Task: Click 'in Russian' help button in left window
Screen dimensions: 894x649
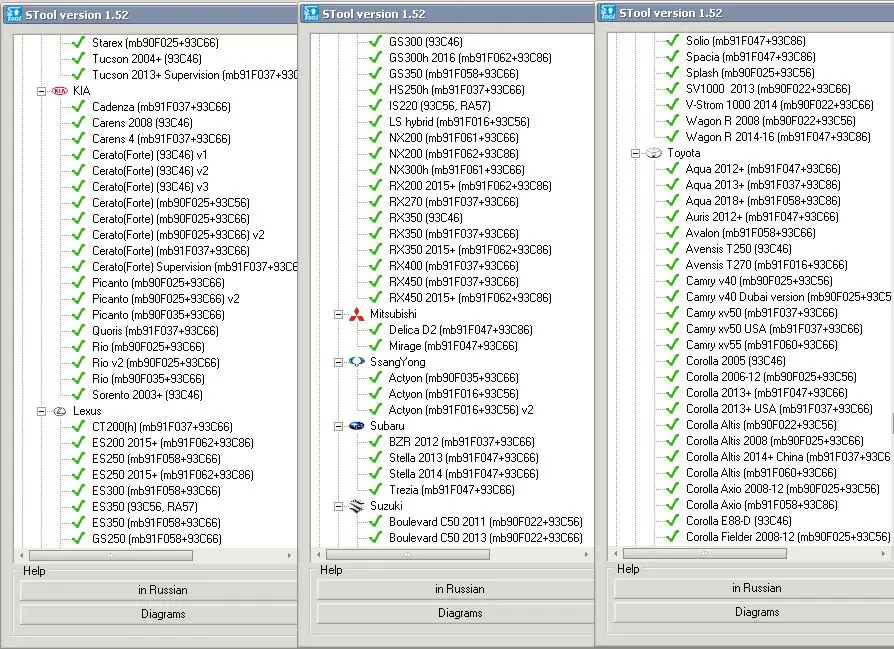Action: pos(159,590)
